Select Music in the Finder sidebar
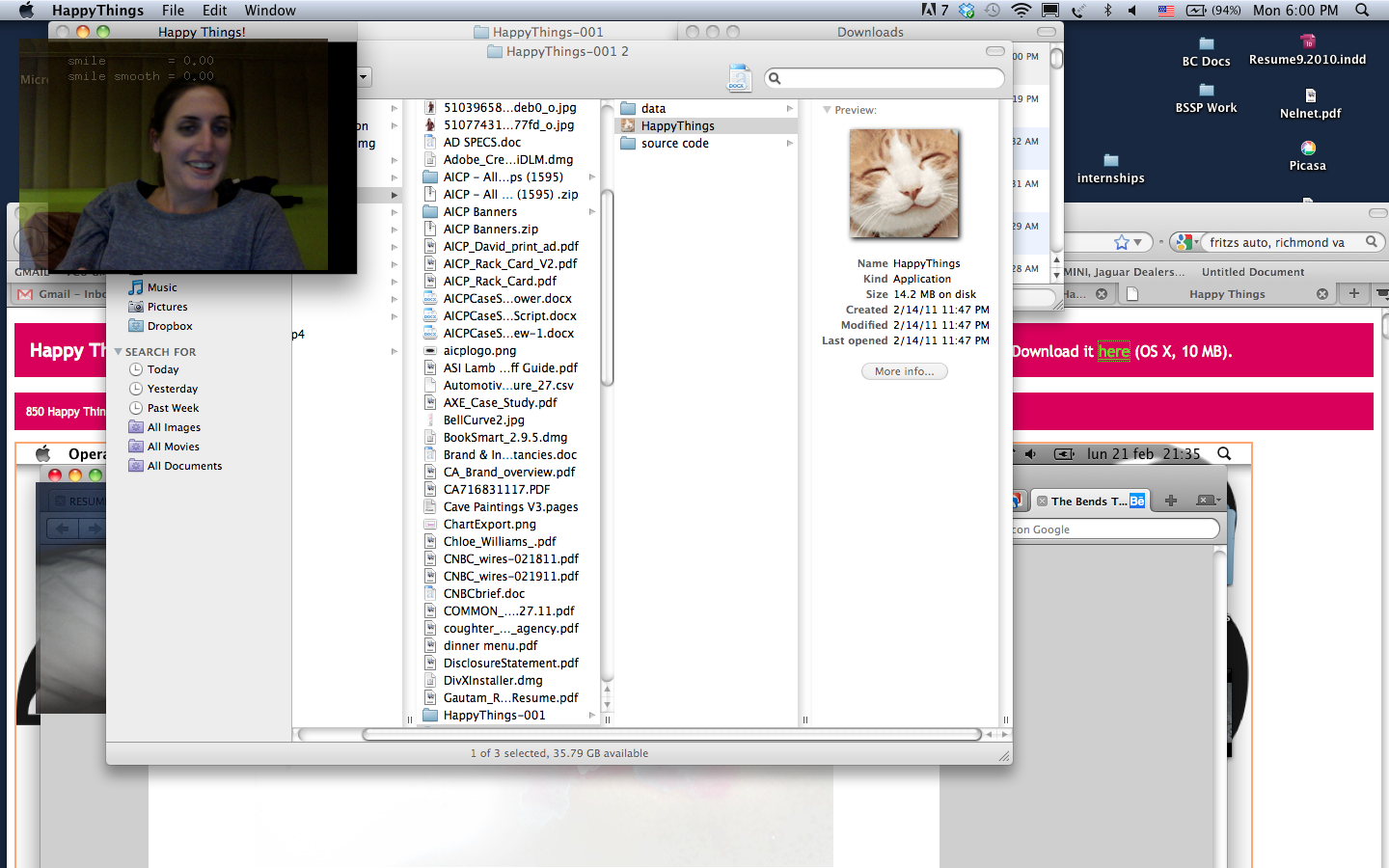 point(161,287)
